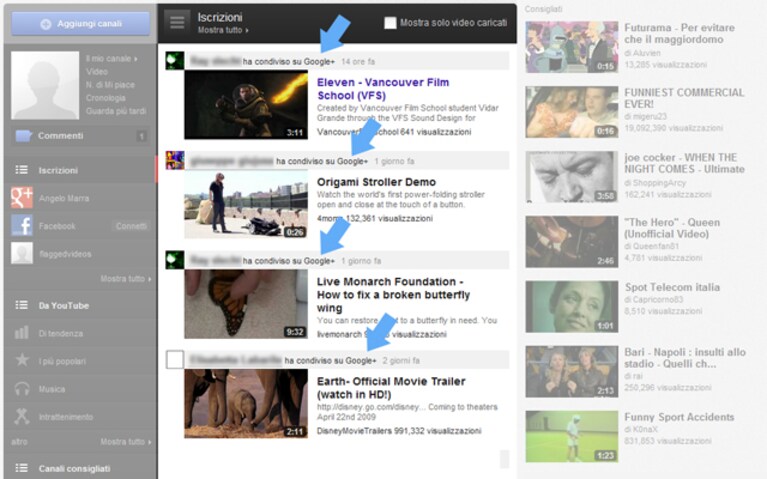This screenshot has width=767, height=479.
Task: Click the Intrattenimento icon
Action: tap(22, 416)
